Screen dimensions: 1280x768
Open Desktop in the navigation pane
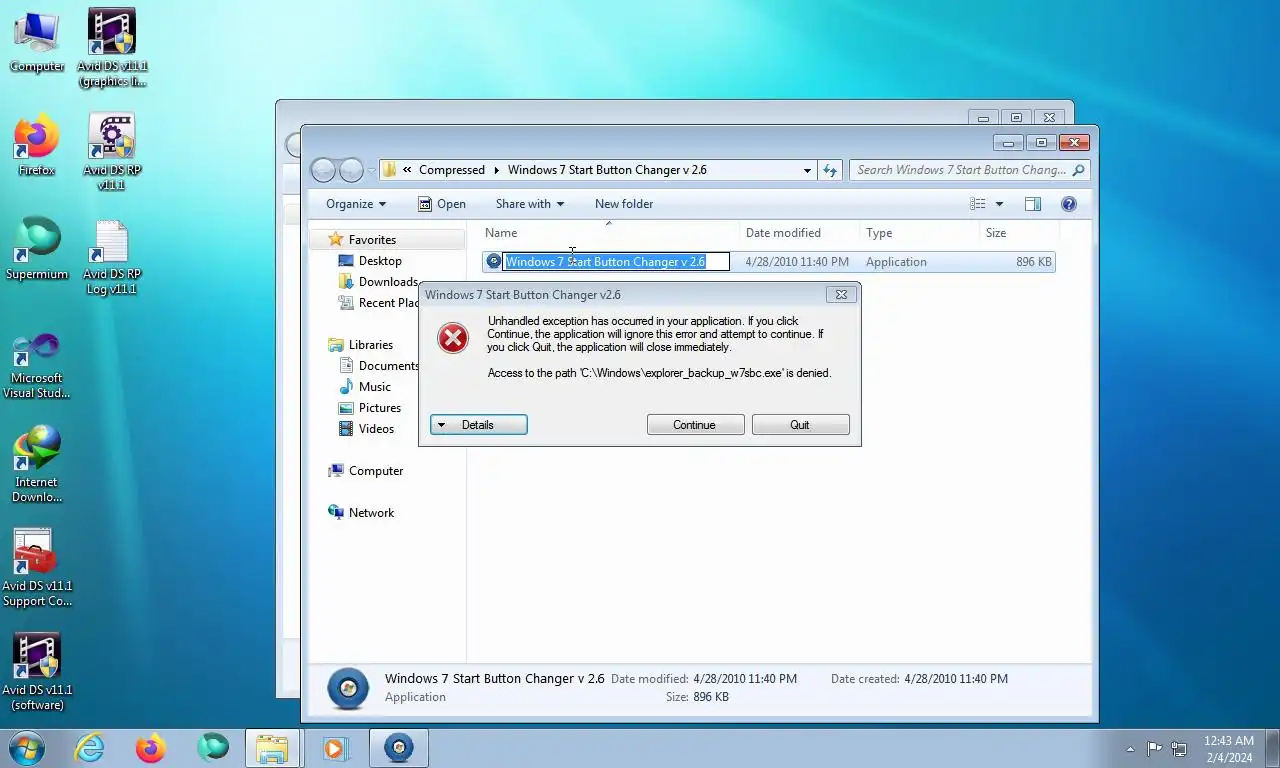[380, 261]
